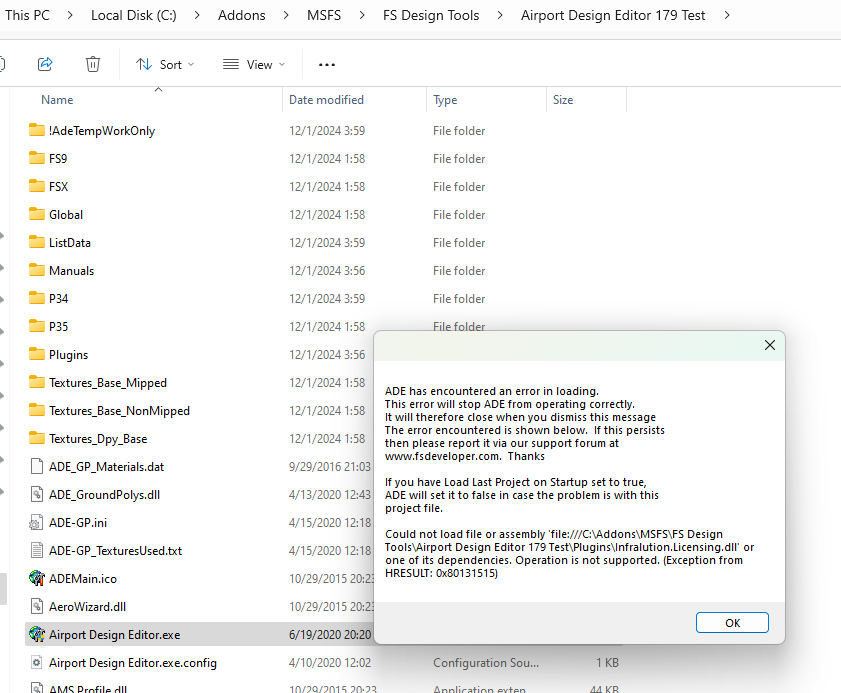Click the Share icon in the toolbar
This screenshot has width=841, height=693.
45,64
